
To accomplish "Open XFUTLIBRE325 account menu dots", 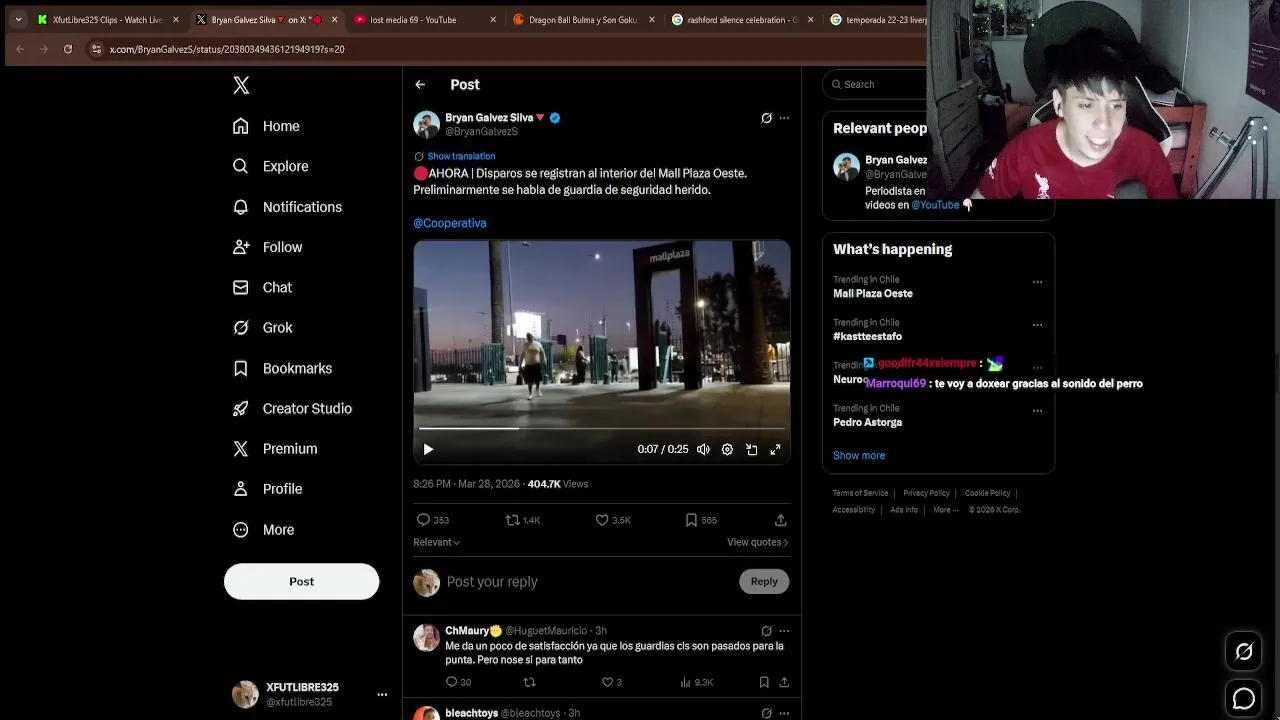I will coord(382,694).
